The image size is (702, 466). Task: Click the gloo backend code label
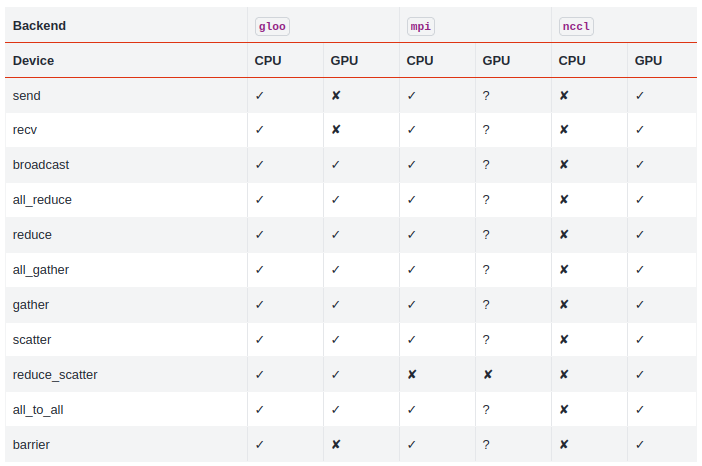pos(272,26)
